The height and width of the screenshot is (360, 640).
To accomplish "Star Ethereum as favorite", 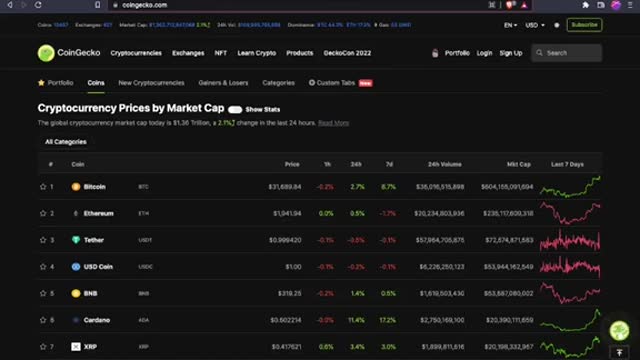I will pyautogui.click(x=43, y=213).
